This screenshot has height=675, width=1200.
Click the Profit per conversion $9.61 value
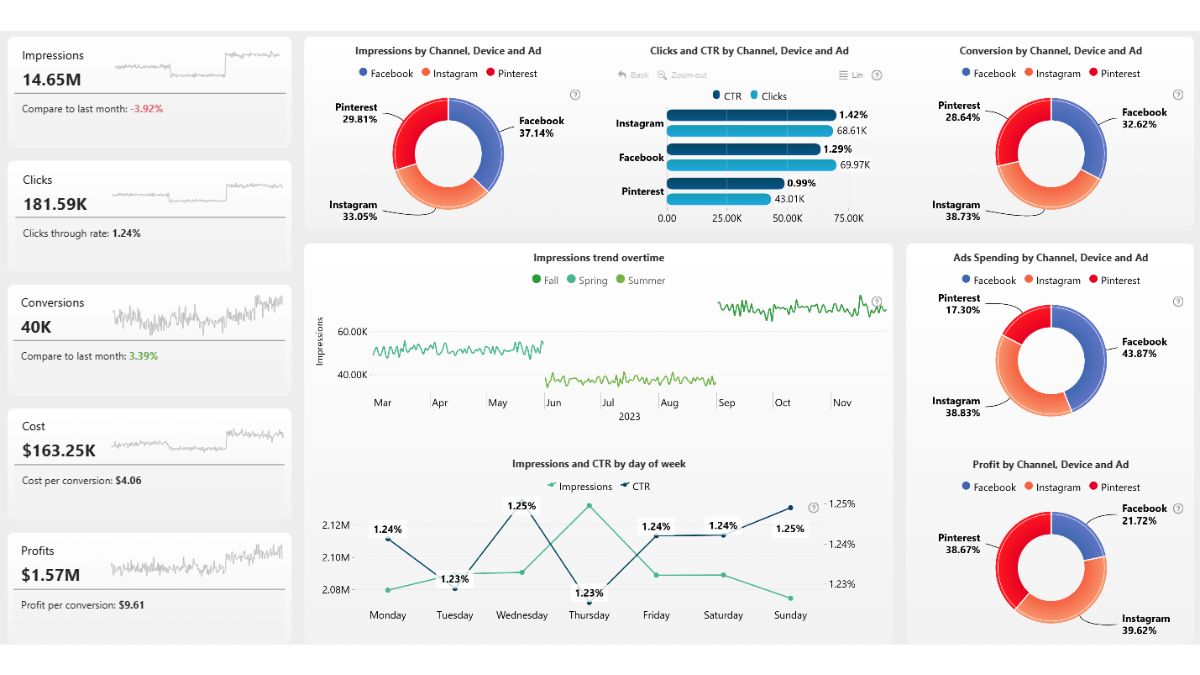click(131, 605)
